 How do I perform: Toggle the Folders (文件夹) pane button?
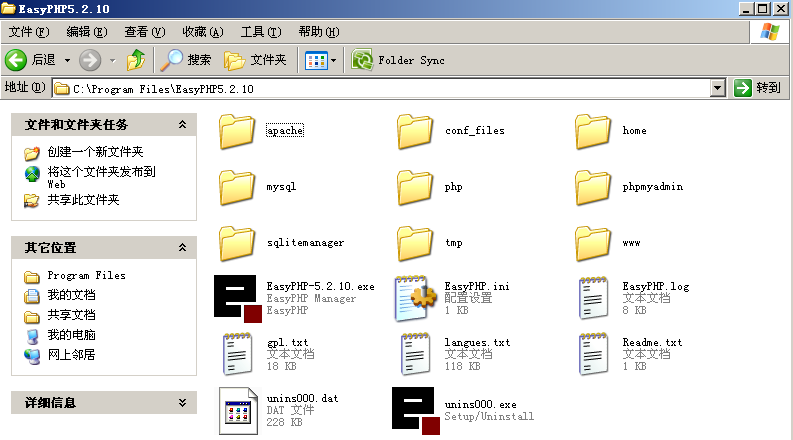(255, 60)
